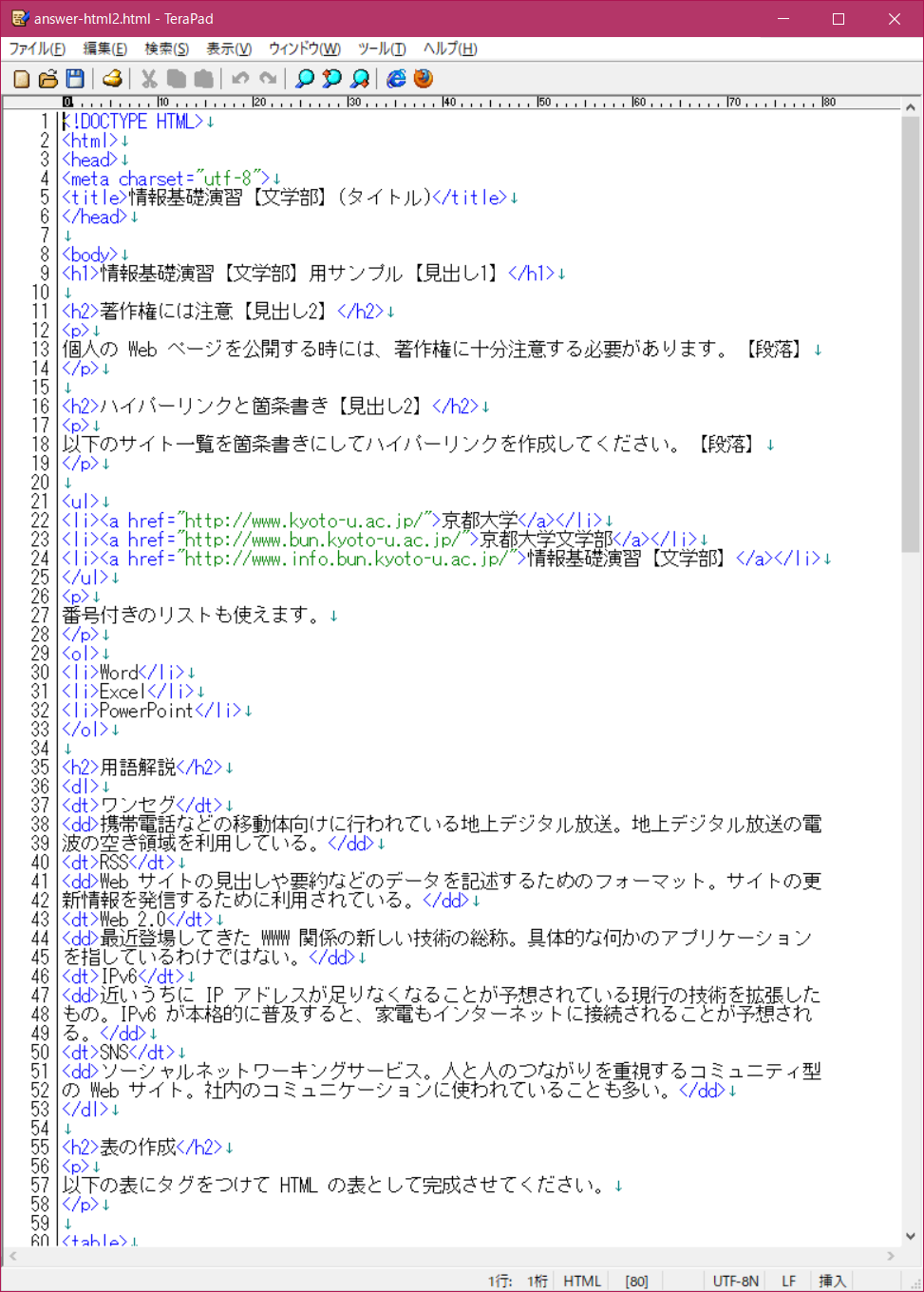The width and height of the screenshot is (924, 1292).
Task: Click the New file icon
Action: point(21,79)
